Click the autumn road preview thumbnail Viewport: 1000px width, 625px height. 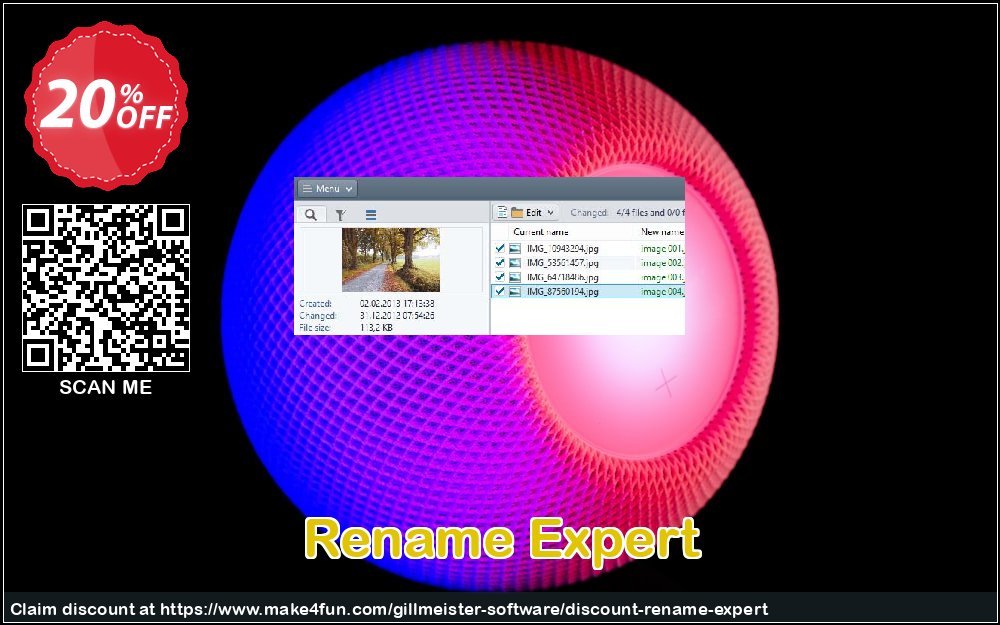point(391,260)
